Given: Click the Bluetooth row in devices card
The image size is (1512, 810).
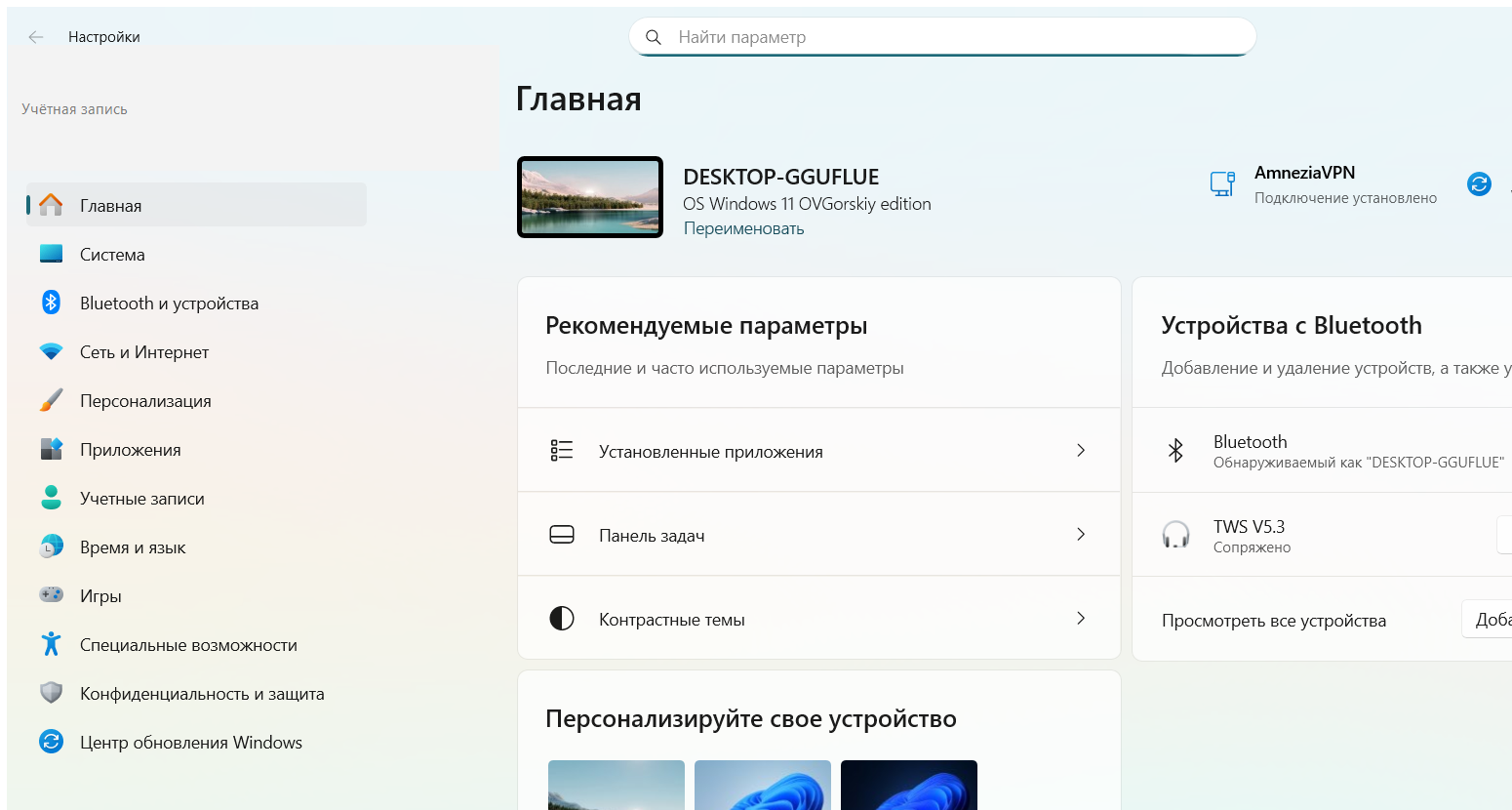Looking at the screenshot, I should (x=1322, y=450).
